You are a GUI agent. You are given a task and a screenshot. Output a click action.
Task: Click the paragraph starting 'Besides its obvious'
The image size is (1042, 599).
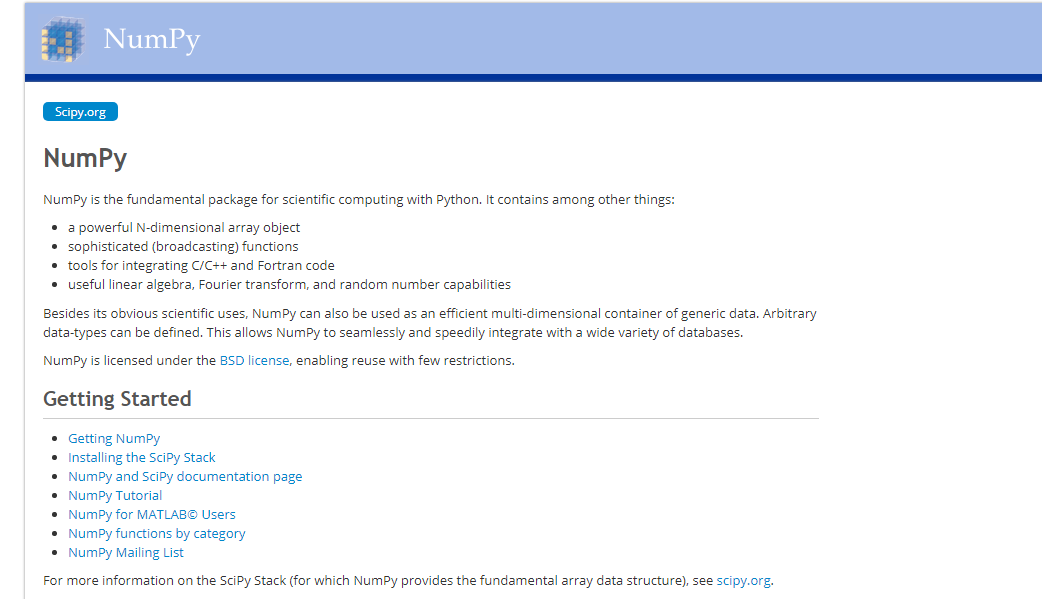point(430,322)
